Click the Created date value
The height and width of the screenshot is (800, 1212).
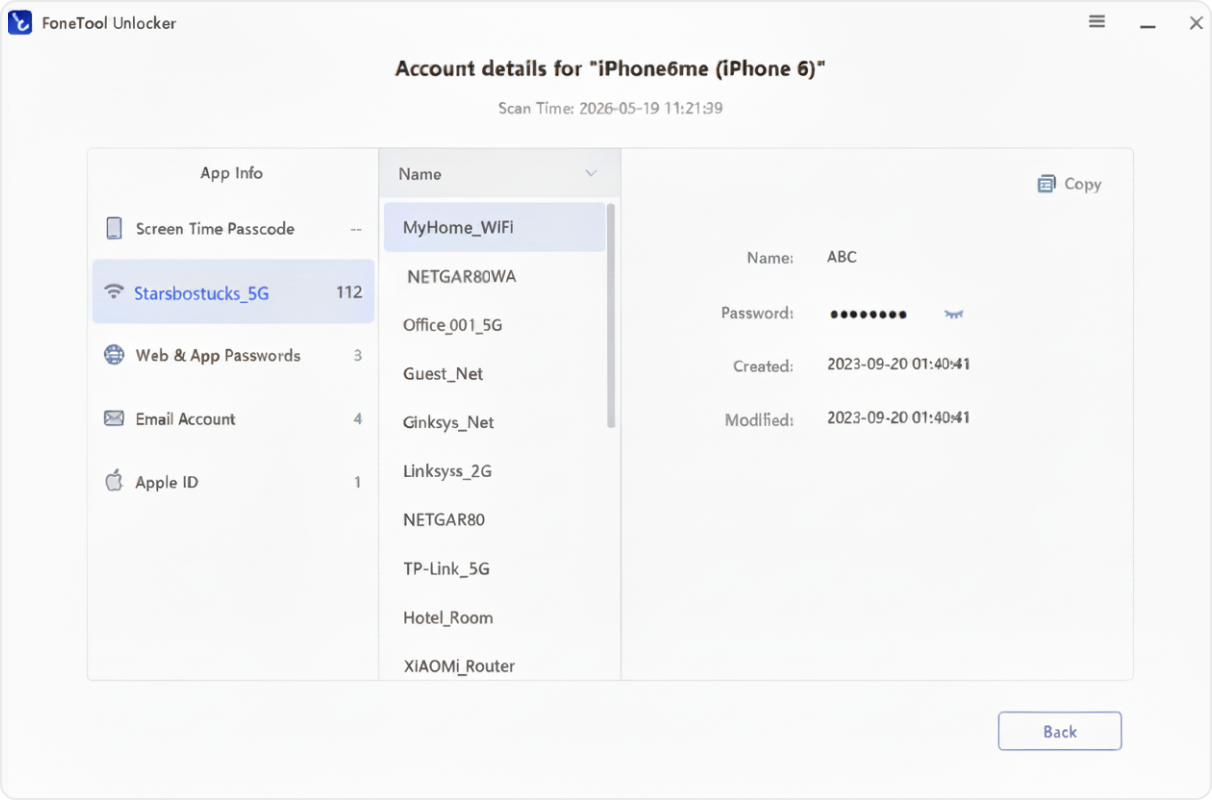click(x=898, y=365)
